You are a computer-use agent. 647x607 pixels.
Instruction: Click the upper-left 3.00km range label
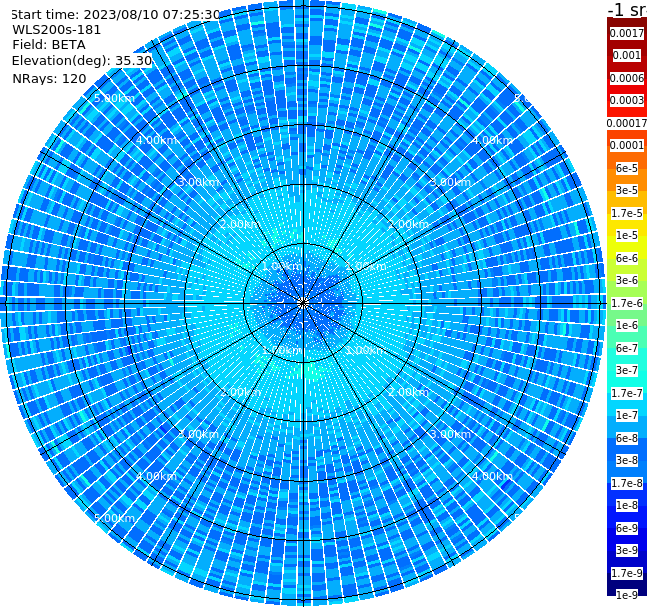click(x=198, y=182)
